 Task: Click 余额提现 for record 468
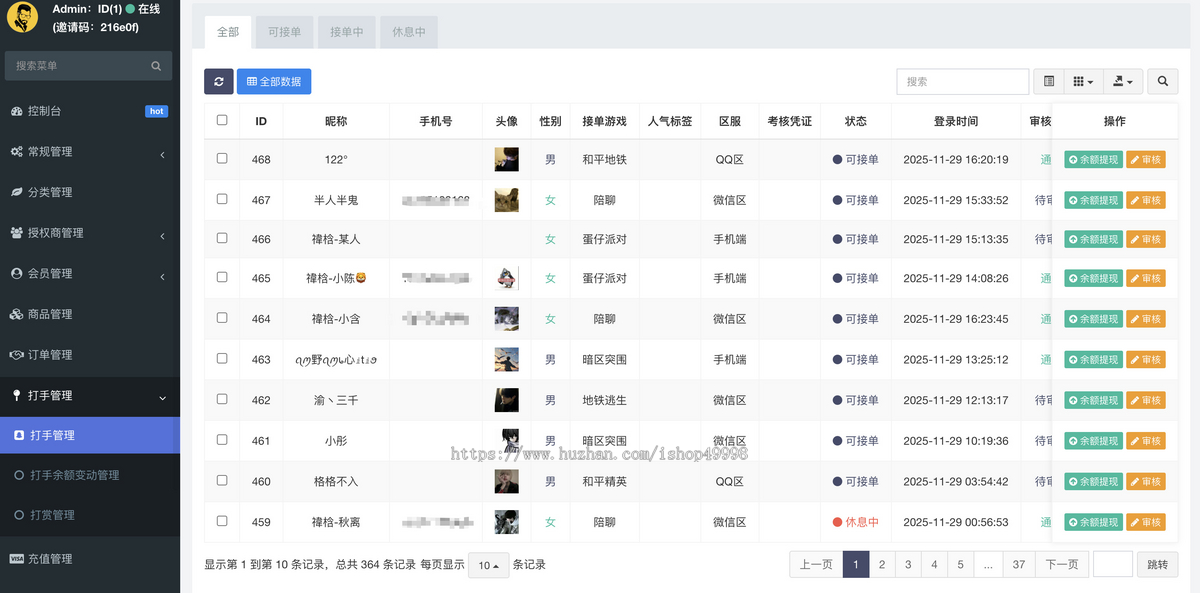tap(1092, 159)
